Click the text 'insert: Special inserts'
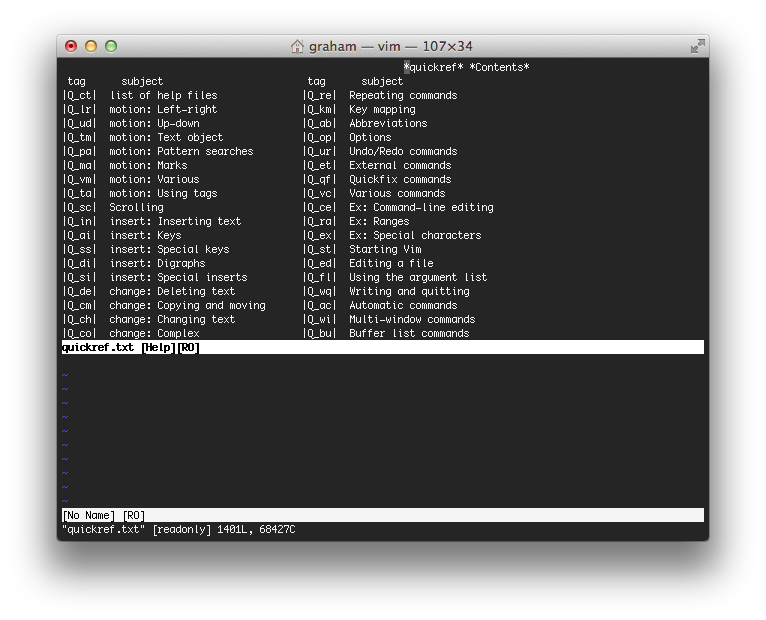The image size is (766, 620). pyautogui.click(x=178, y=278)
